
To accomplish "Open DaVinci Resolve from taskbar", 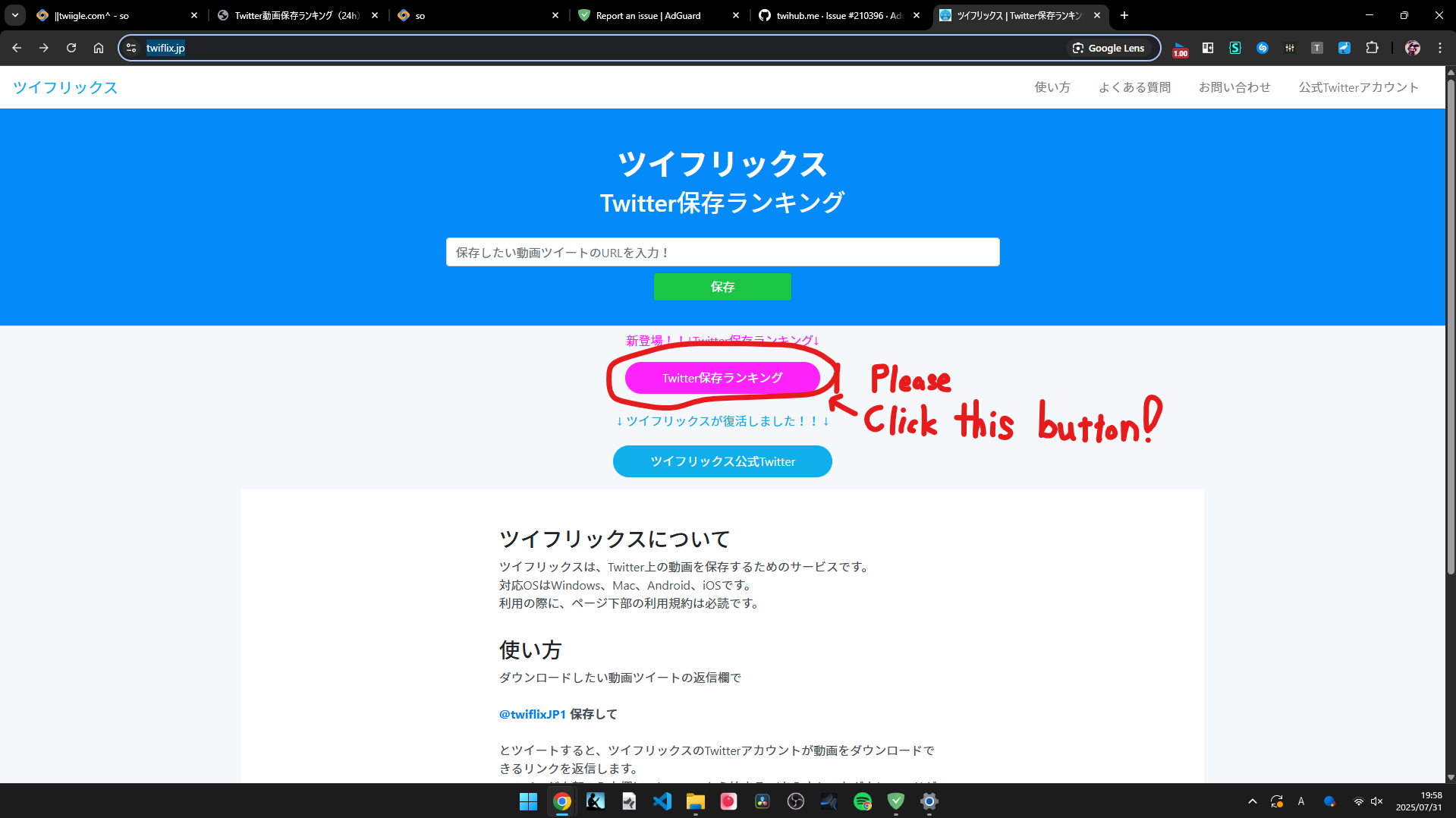I will coord(763,801).
